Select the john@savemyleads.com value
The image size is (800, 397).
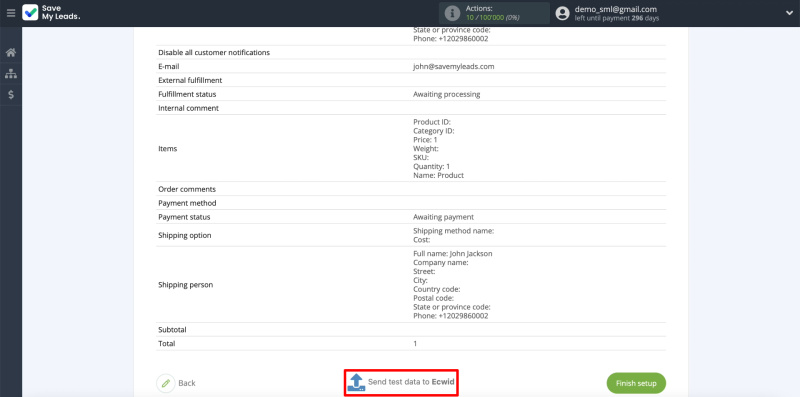click(x=454, y=66)
